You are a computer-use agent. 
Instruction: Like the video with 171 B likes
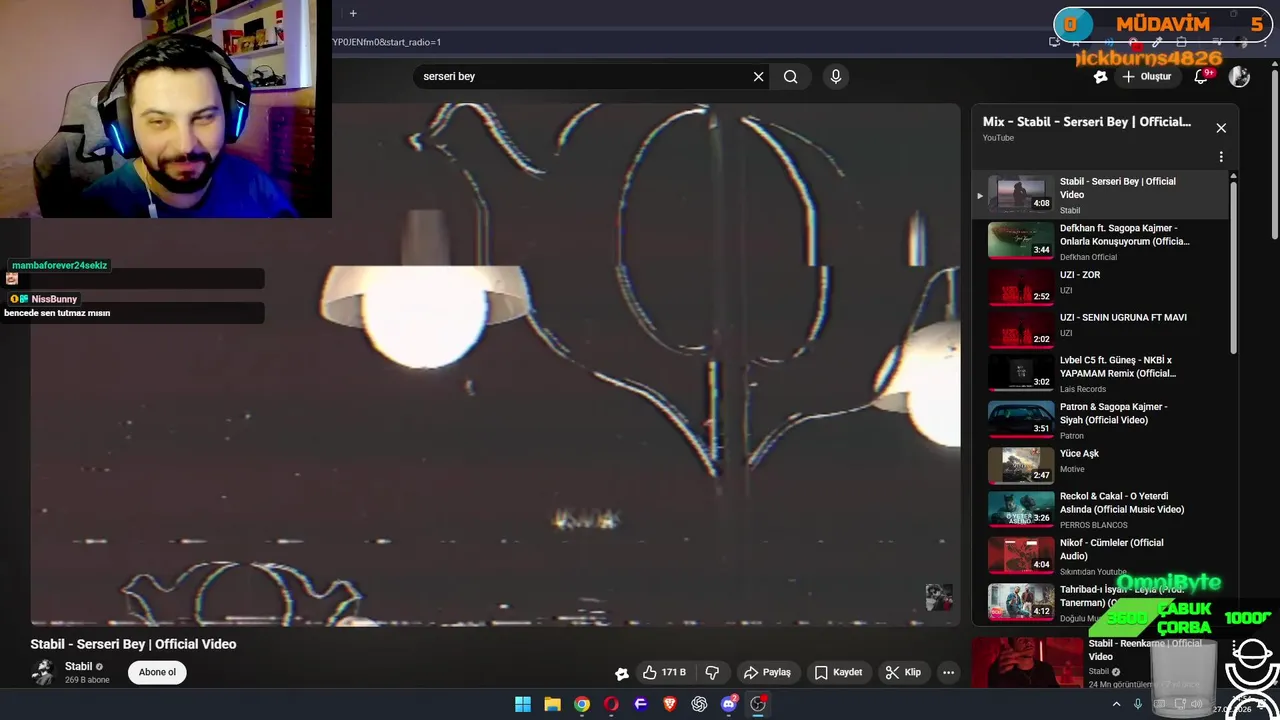[664, 672]
